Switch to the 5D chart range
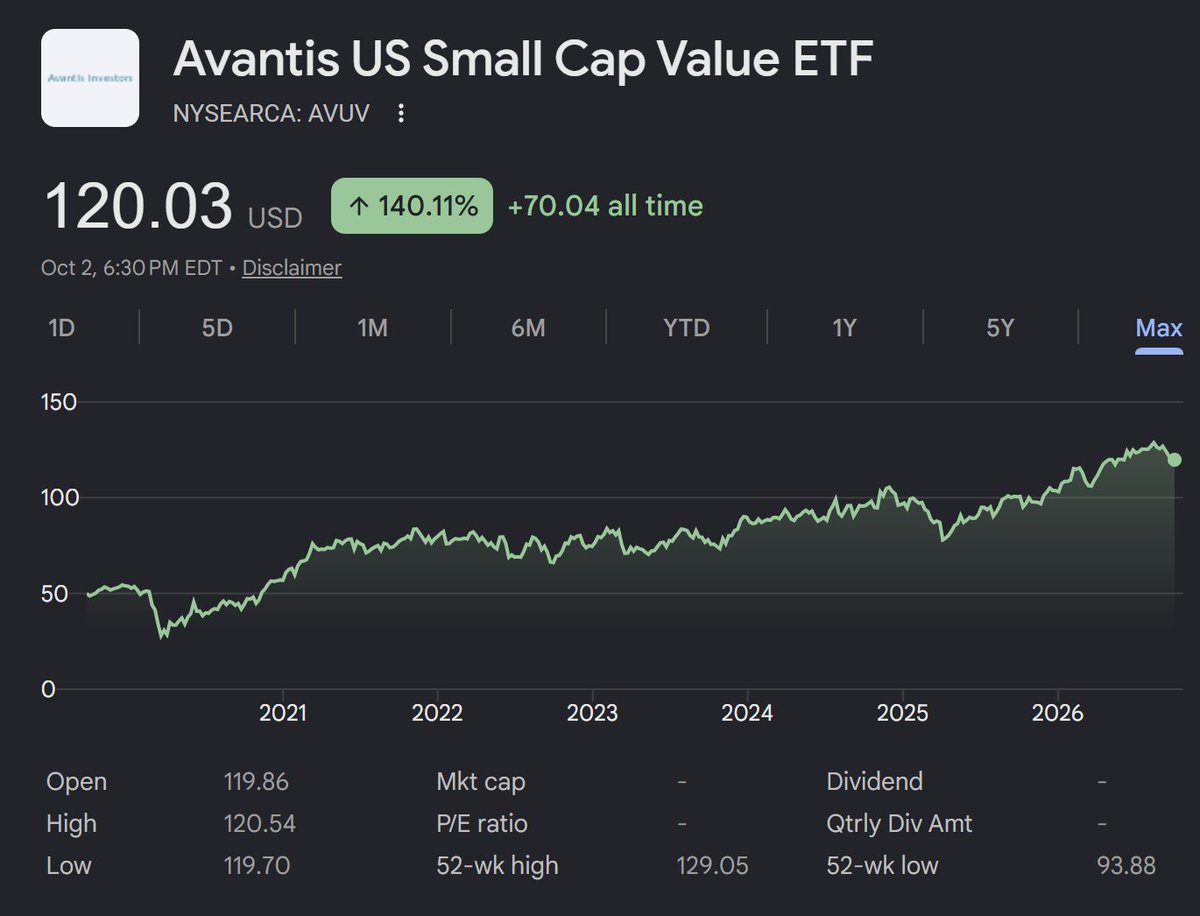Viewport: 1200px width, 916px height. pyautogui.click(x=217, y=328)
